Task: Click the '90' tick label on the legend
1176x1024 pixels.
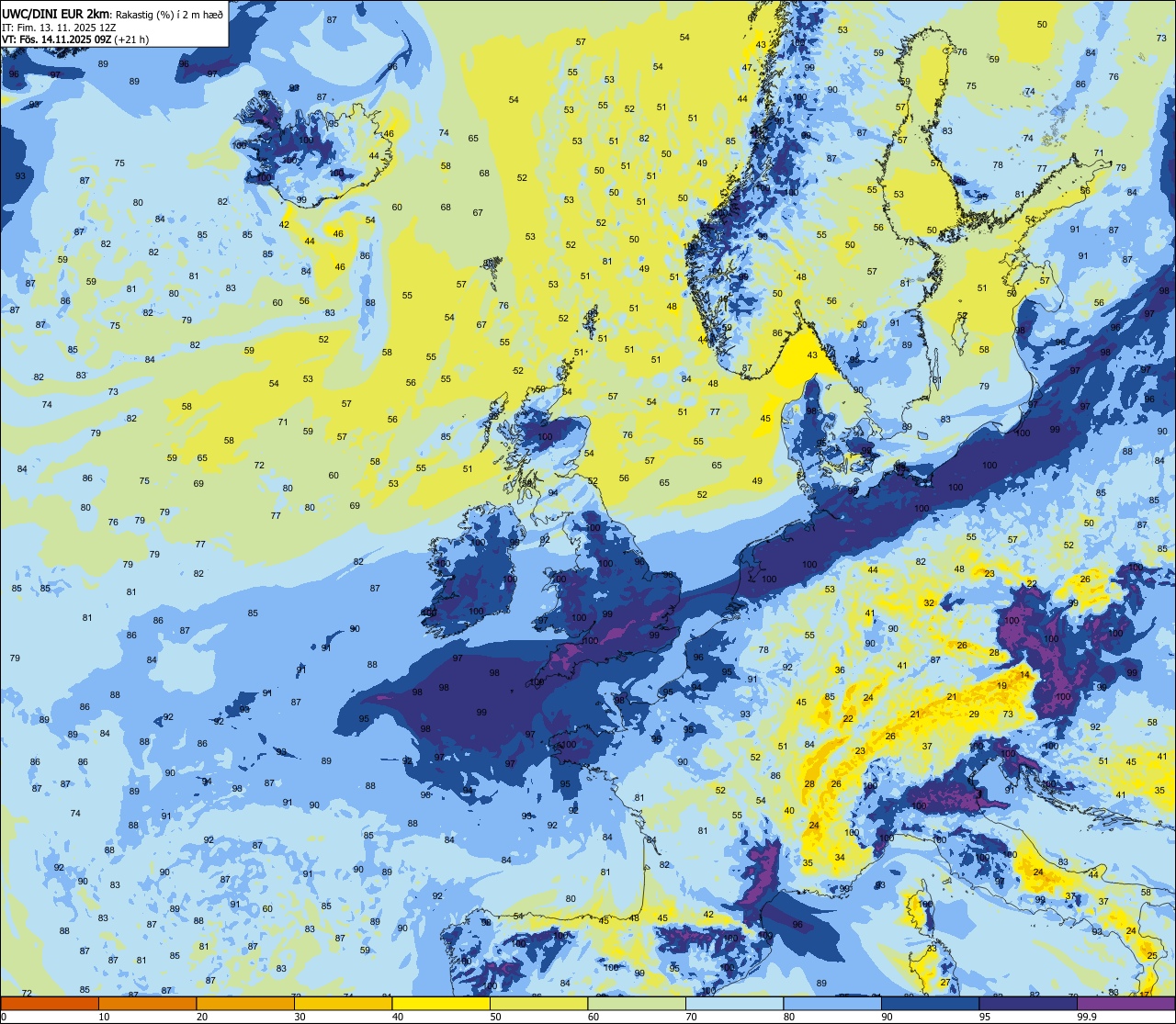Action: tap(887, 1017)
